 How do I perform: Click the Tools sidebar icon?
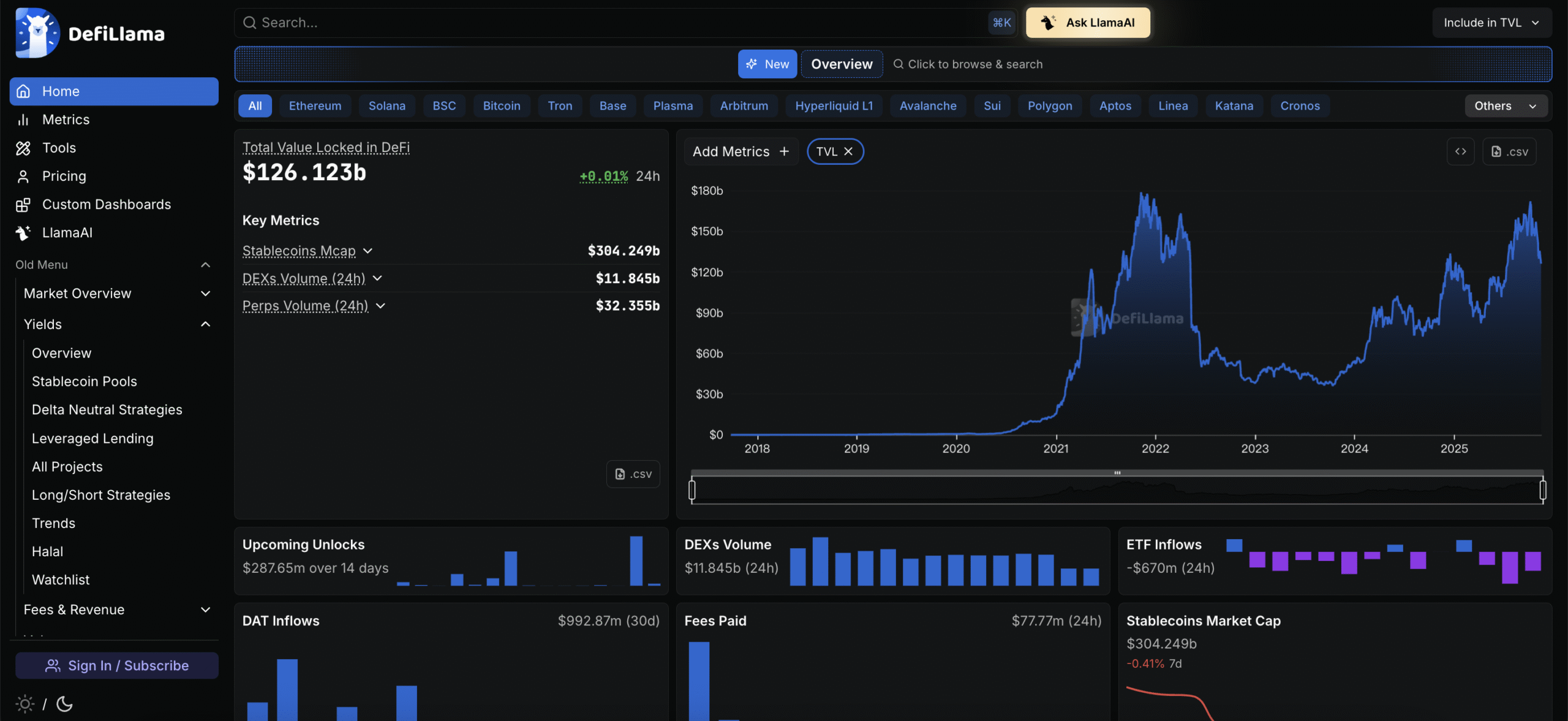click(23, 148)
